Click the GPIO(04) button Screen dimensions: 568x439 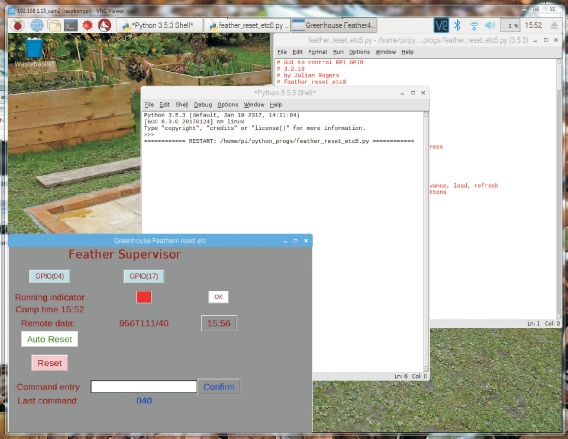click(49, 276)
